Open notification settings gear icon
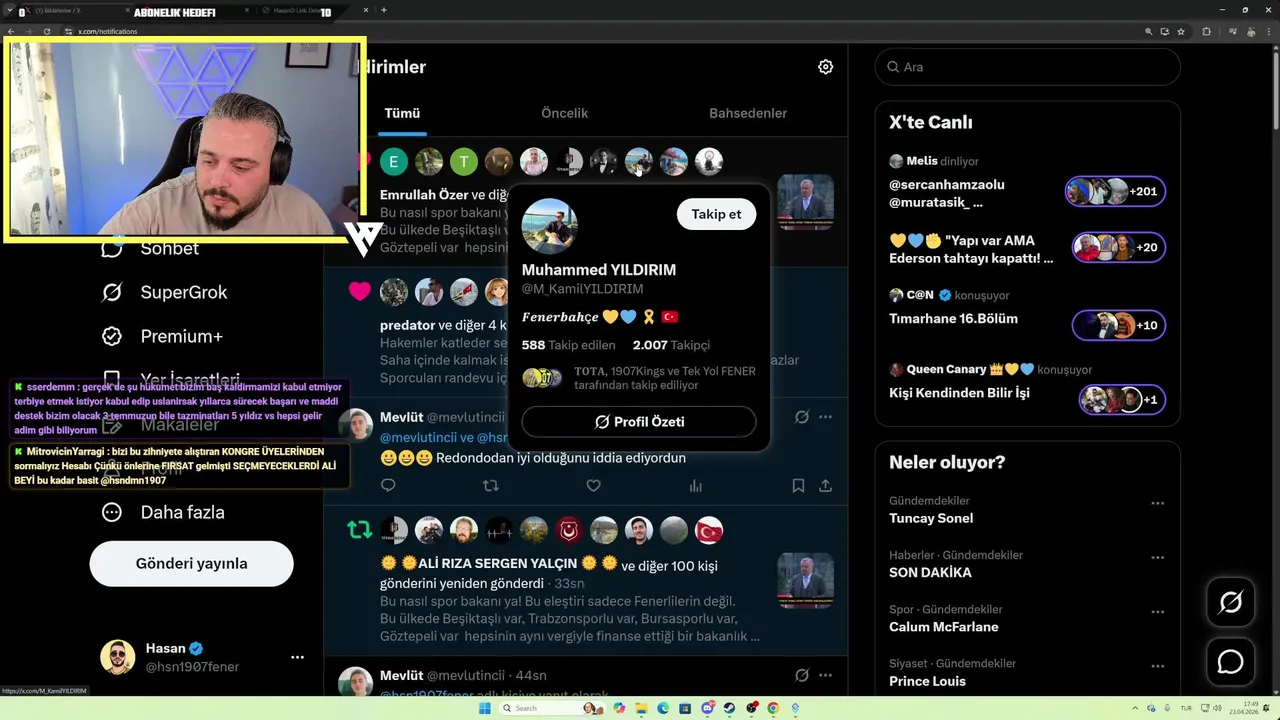 [x=825, y=67]
